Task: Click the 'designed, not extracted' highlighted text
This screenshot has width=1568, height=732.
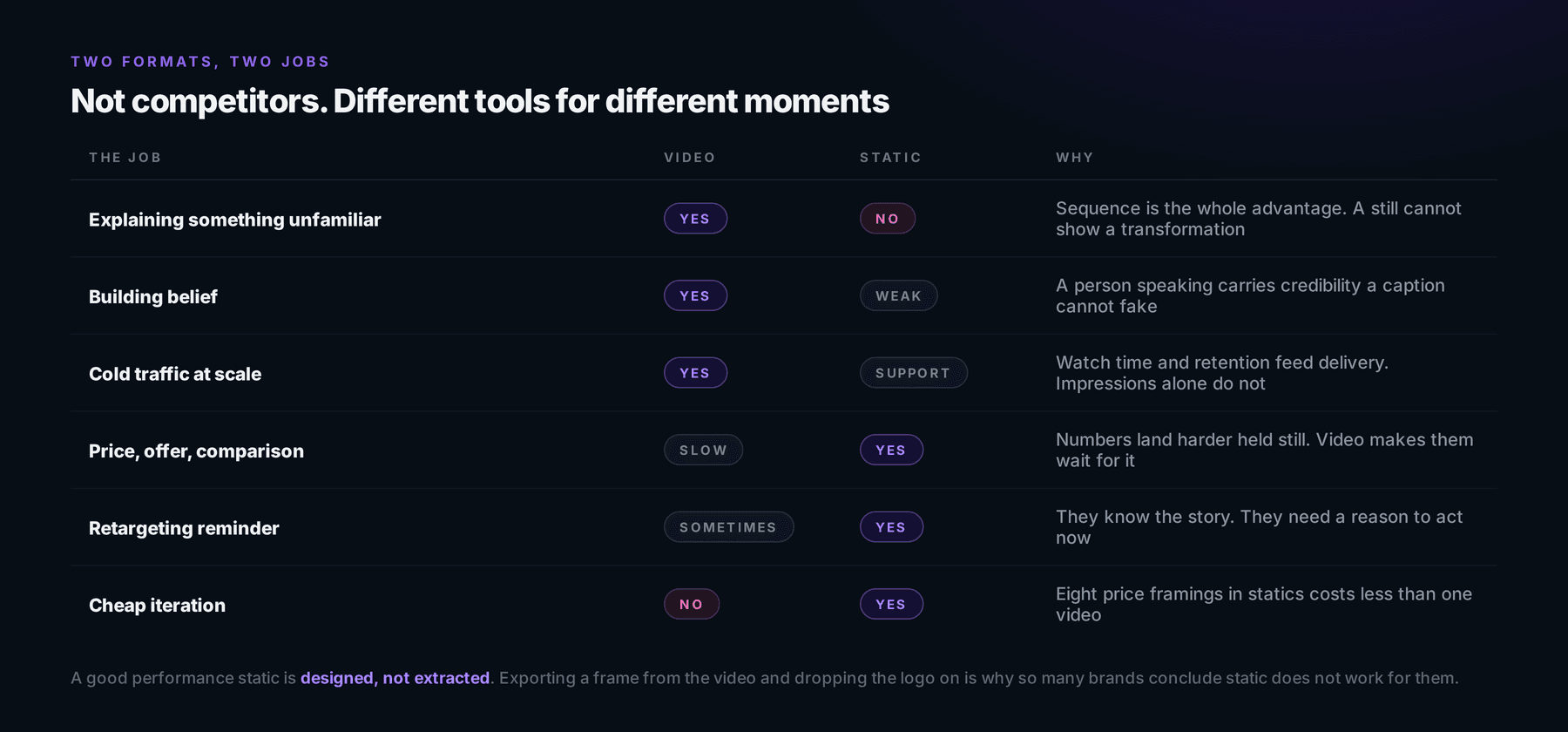Action: [395, 678]
